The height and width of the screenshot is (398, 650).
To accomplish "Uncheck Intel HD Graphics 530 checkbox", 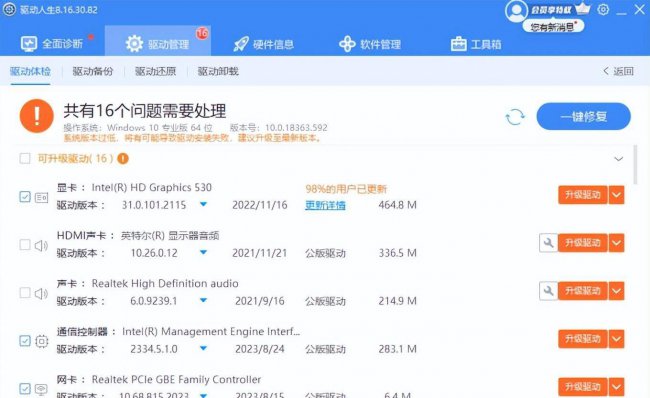I will 25,197.
